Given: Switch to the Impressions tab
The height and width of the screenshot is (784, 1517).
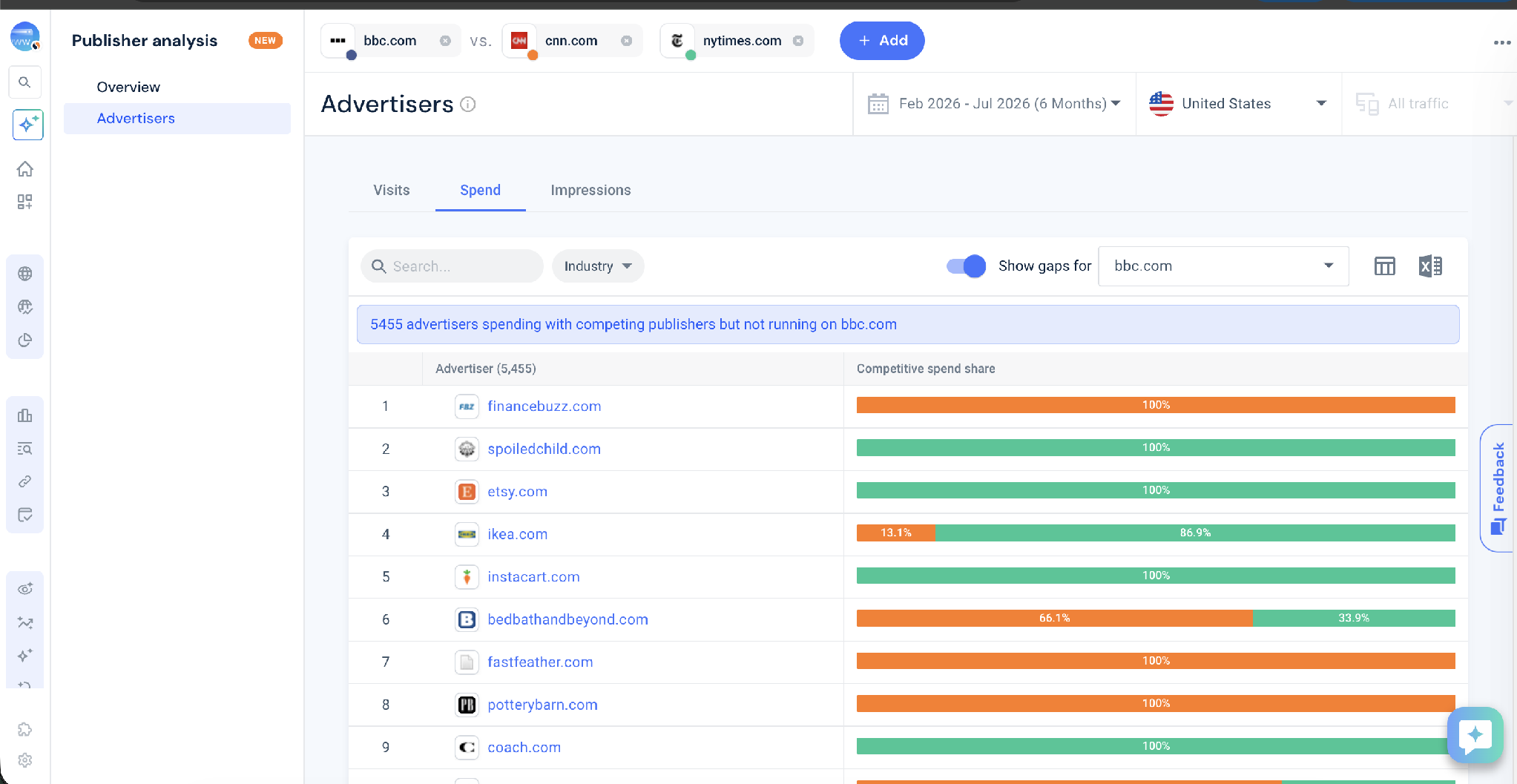Looking at the screenshot, I should [x=590, y=191].
